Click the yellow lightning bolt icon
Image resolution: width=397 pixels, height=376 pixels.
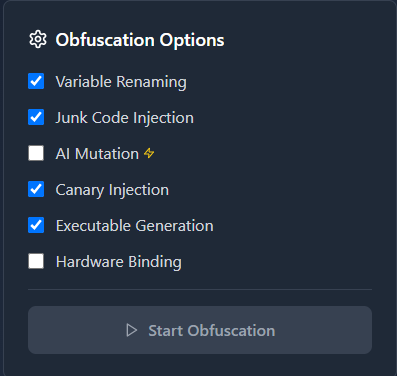click(x=149, y=153)
